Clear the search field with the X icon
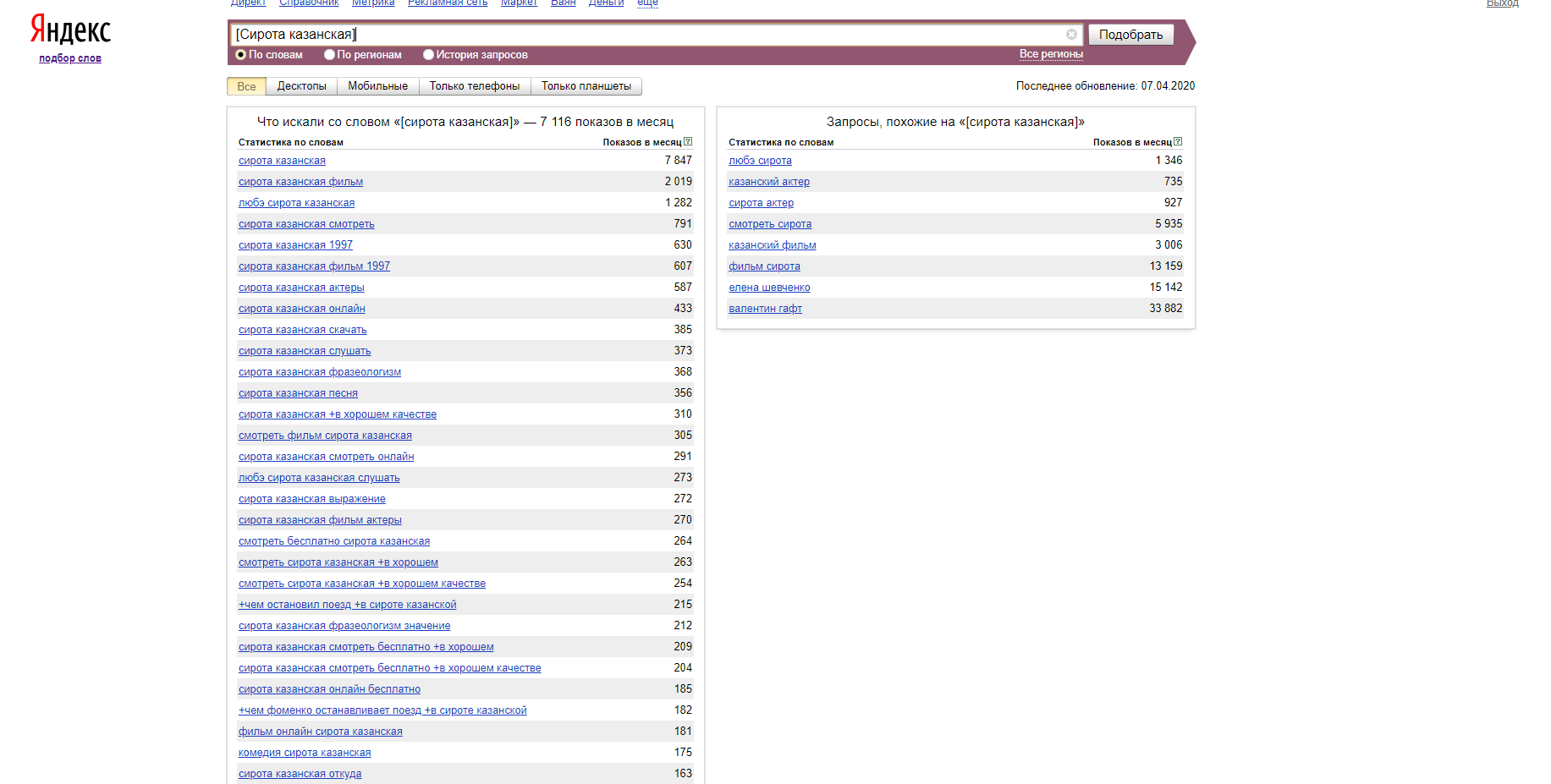Screen dimensions: 1551x784 coord(1071,35)
